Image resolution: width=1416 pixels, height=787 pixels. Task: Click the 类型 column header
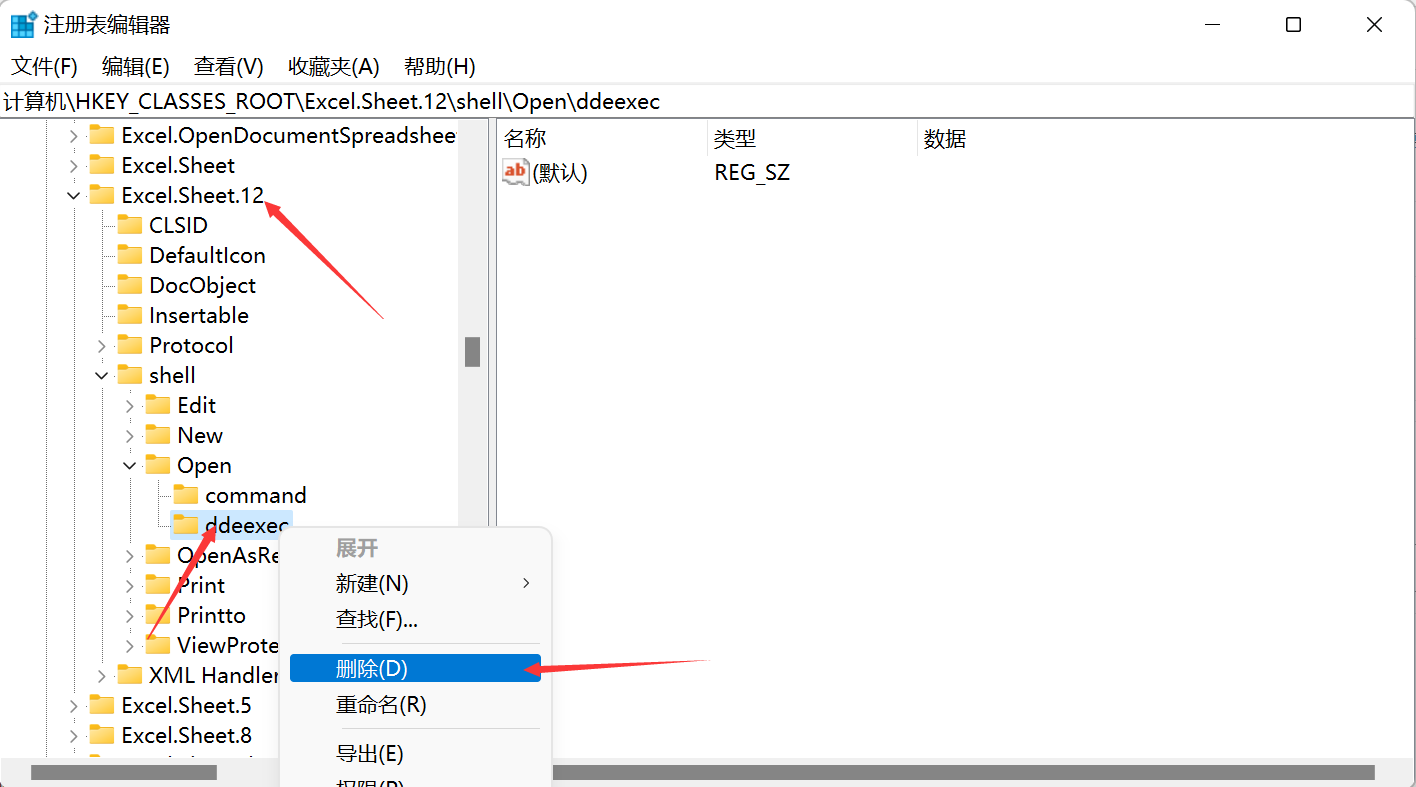(811, 139)
